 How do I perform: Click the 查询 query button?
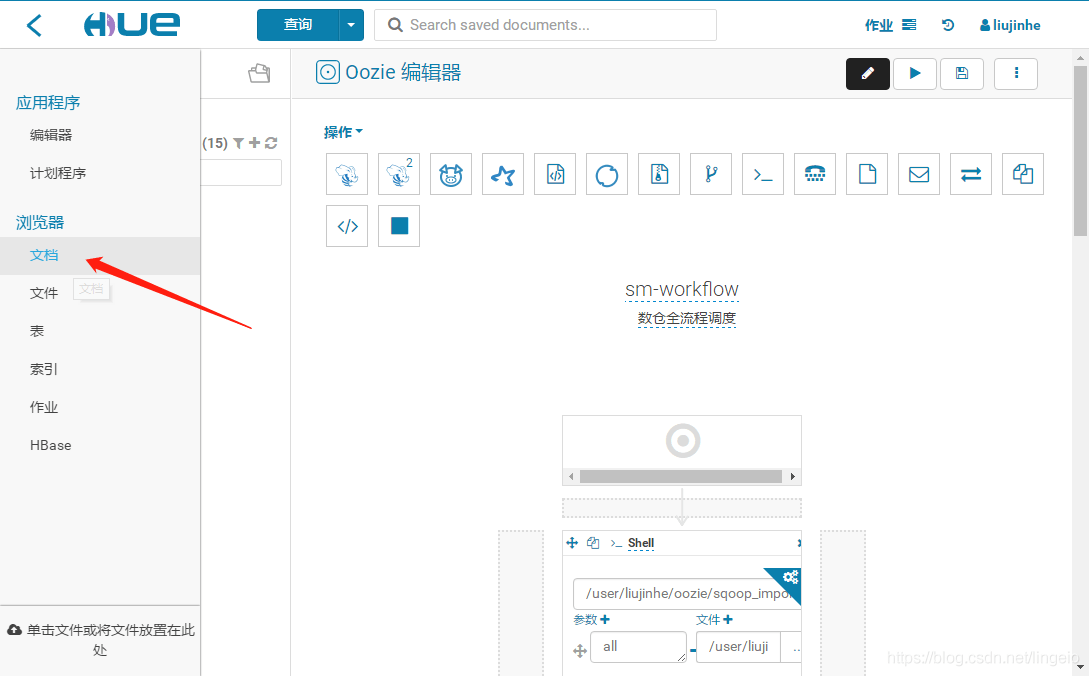(298, 25)
